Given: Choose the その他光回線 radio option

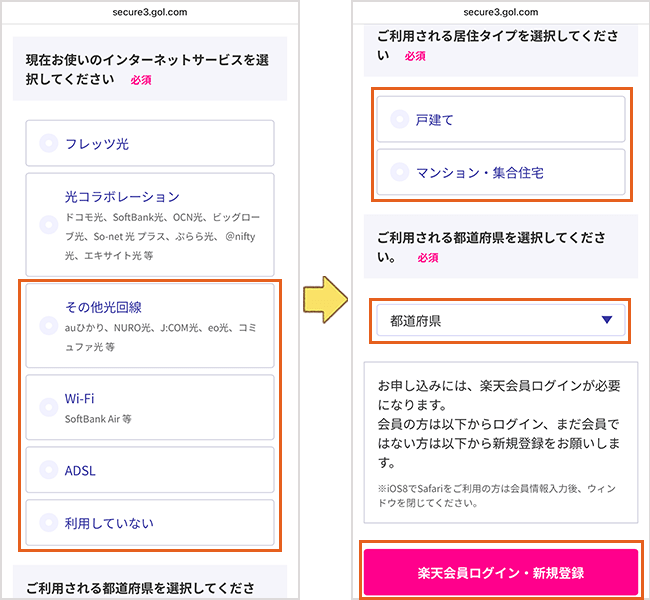Looking at the screenshot, I should pos(150,326).
